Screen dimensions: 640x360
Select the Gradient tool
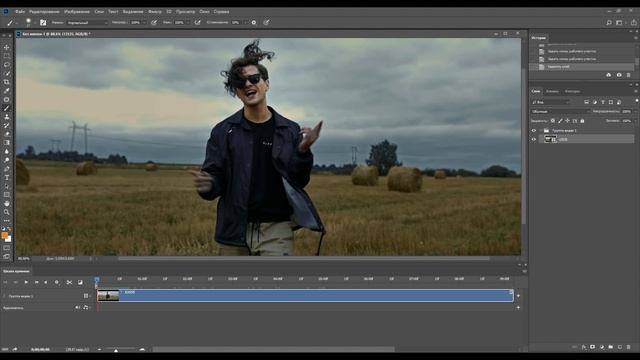pyautogui.click(x=7, y=143)
